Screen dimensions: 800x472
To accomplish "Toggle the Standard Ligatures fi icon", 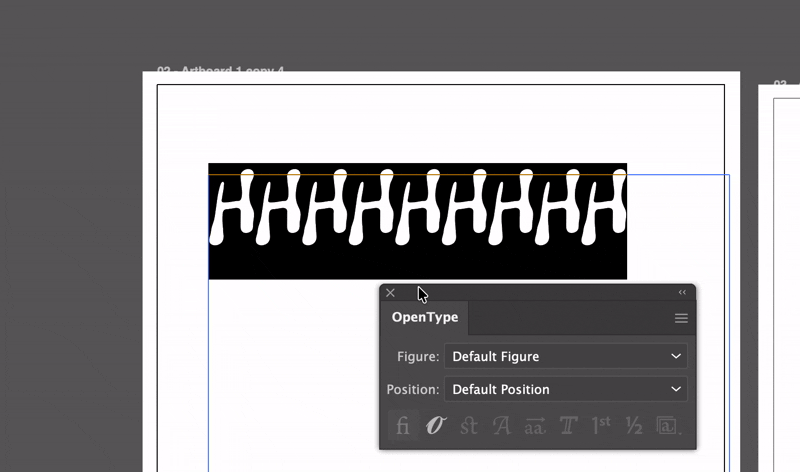I will [403, 425].
